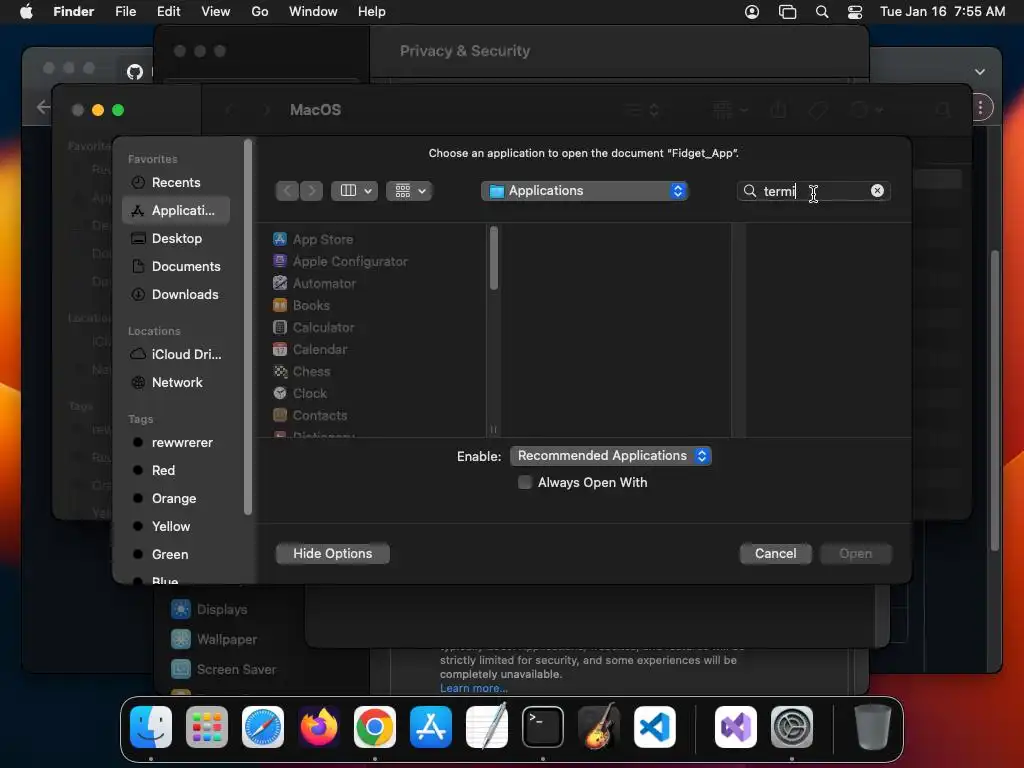Click the search field containing termi
This screenshot has width=1024, height=768.
tap(814, 191)
